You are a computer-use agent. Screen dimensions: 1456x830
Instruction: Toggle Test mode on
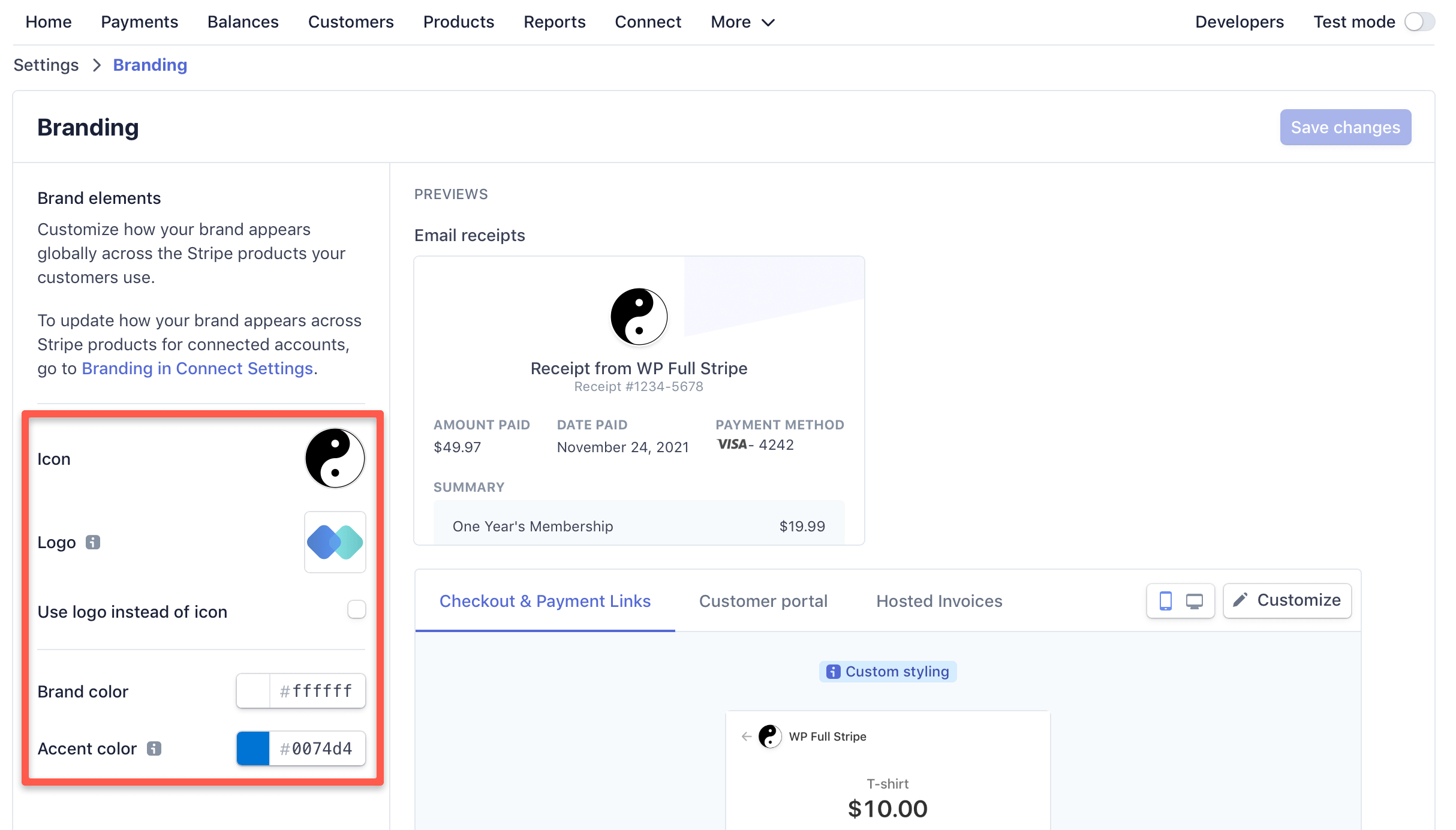point(1419,22)
